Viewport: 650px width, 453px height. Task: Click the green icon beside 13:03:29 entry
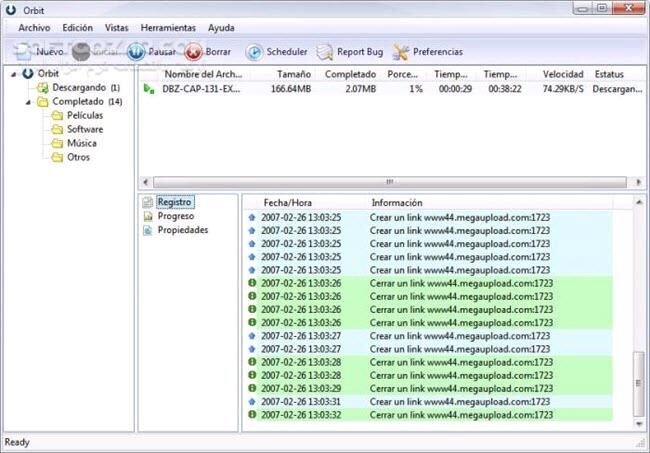[x=252, y=388]
